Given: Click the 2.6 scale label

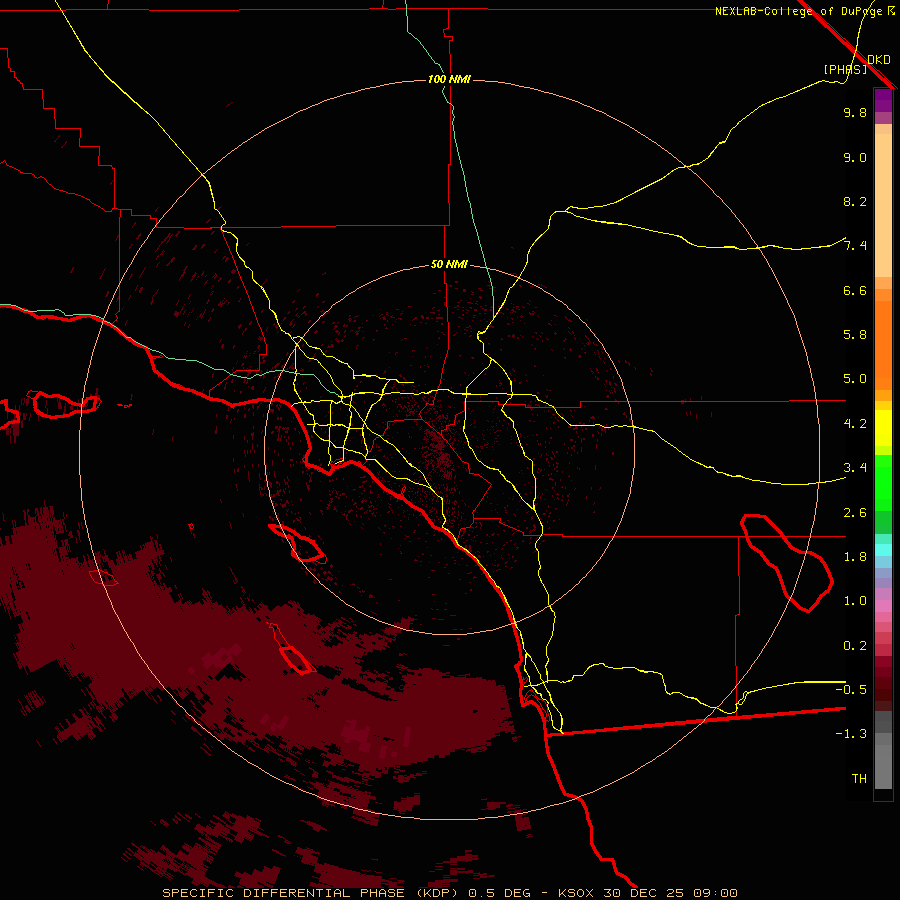Looking at the screenshot, I should [x=855, y=513].
